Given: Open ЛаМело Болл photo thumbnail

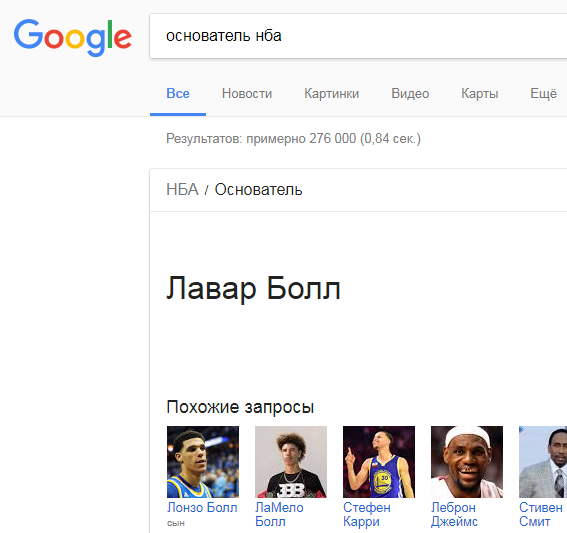Looking at the screenshot, I should tap(291, 462).
